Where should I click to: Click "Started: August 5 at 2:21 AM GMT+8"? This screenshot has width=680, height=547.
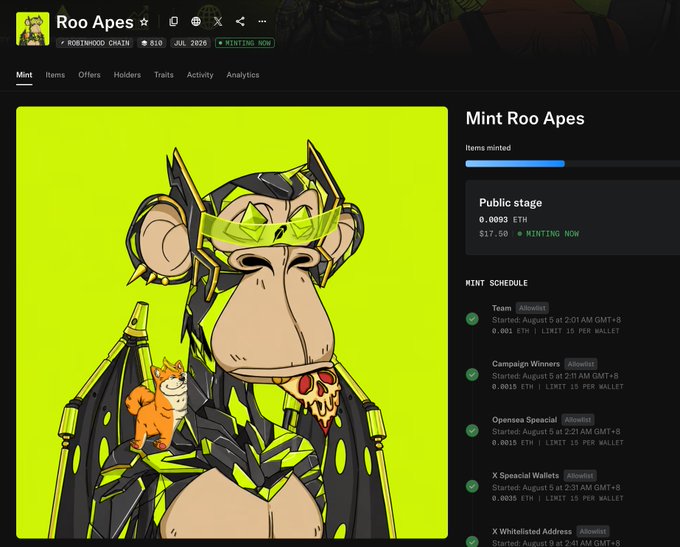[556, 431]
